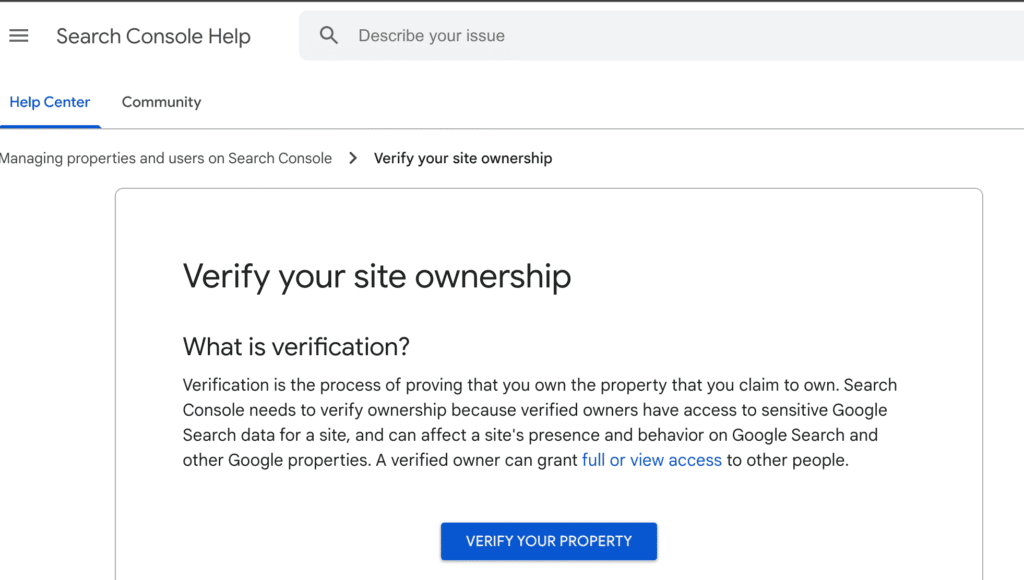Select the 'Verify your site ownership' breadcrumb

tap(463, 158)
